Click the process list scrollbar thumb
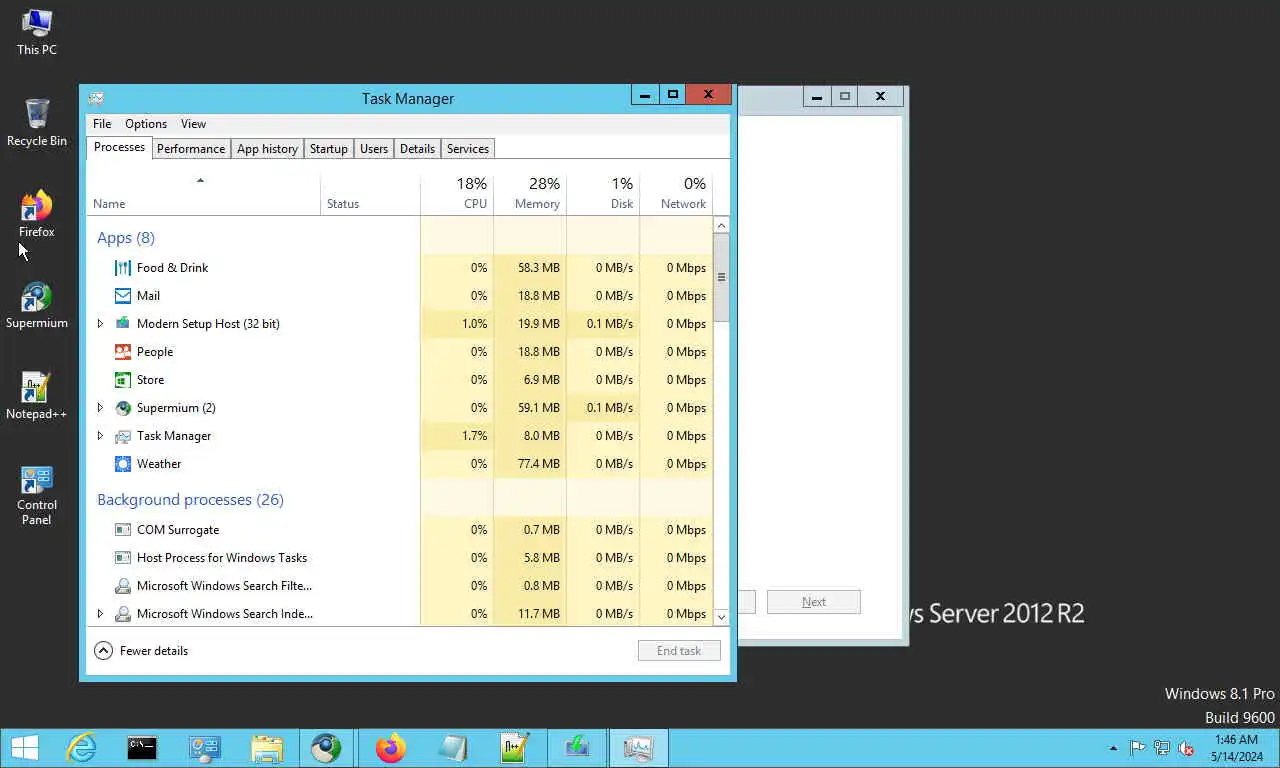1280x768 pixels. click(721, 277)
